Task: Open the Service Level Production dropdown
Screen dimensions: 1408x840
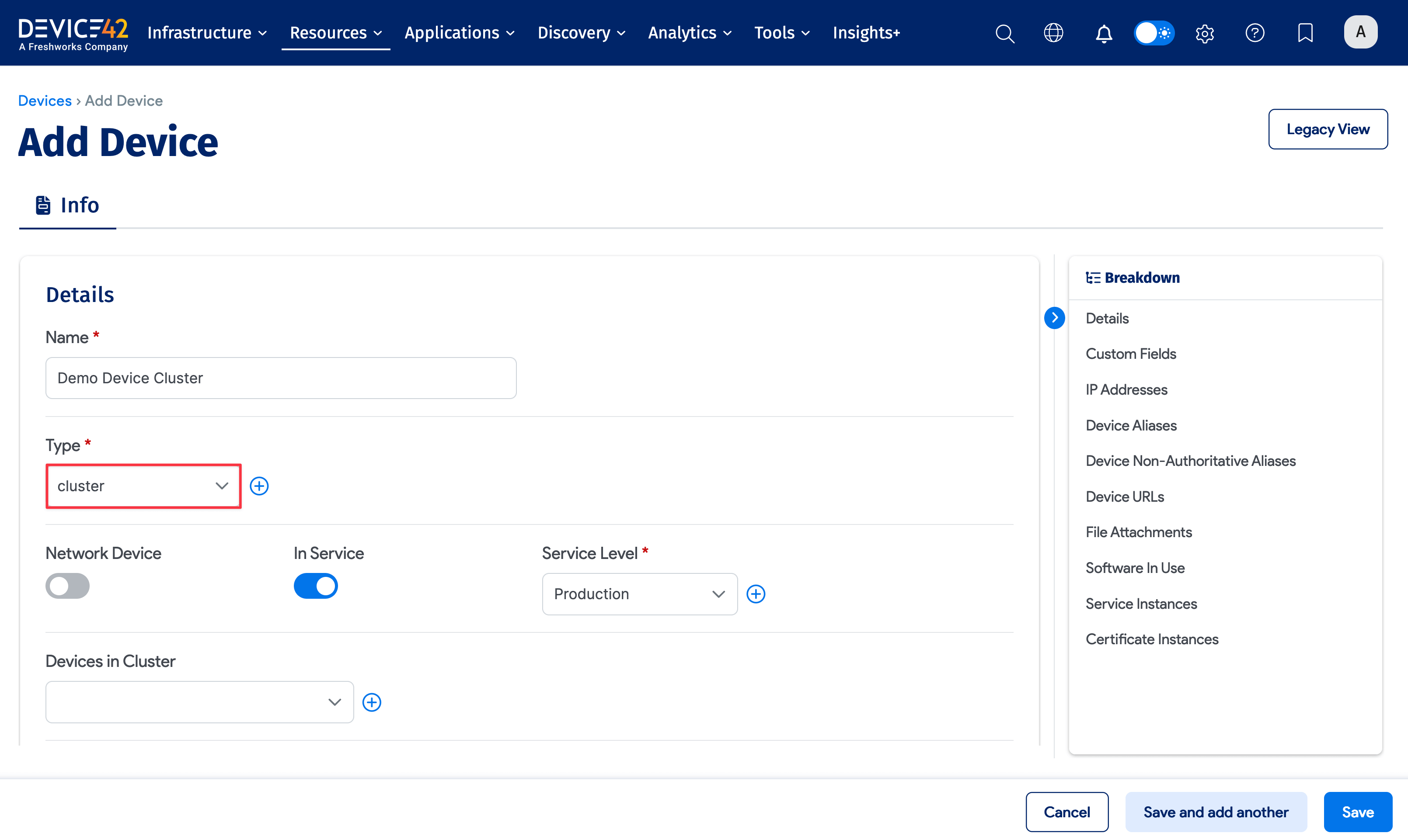Action: pos(639,594)
